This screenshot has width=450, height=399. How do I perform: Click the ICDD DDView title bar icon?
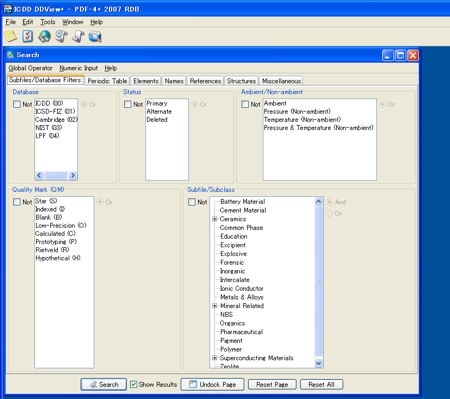coord(7,9)
